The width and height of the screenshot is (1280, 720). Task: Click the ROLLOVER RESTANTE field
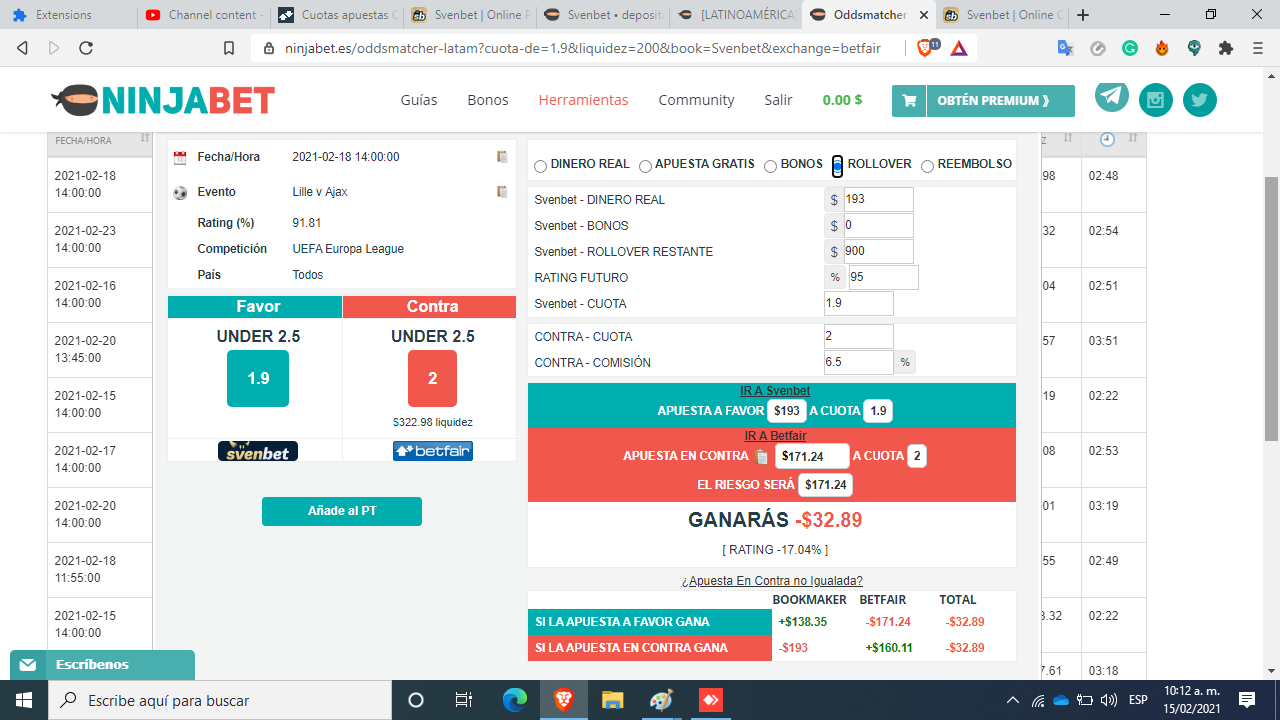pyautogui.click(x=878, y=252)
